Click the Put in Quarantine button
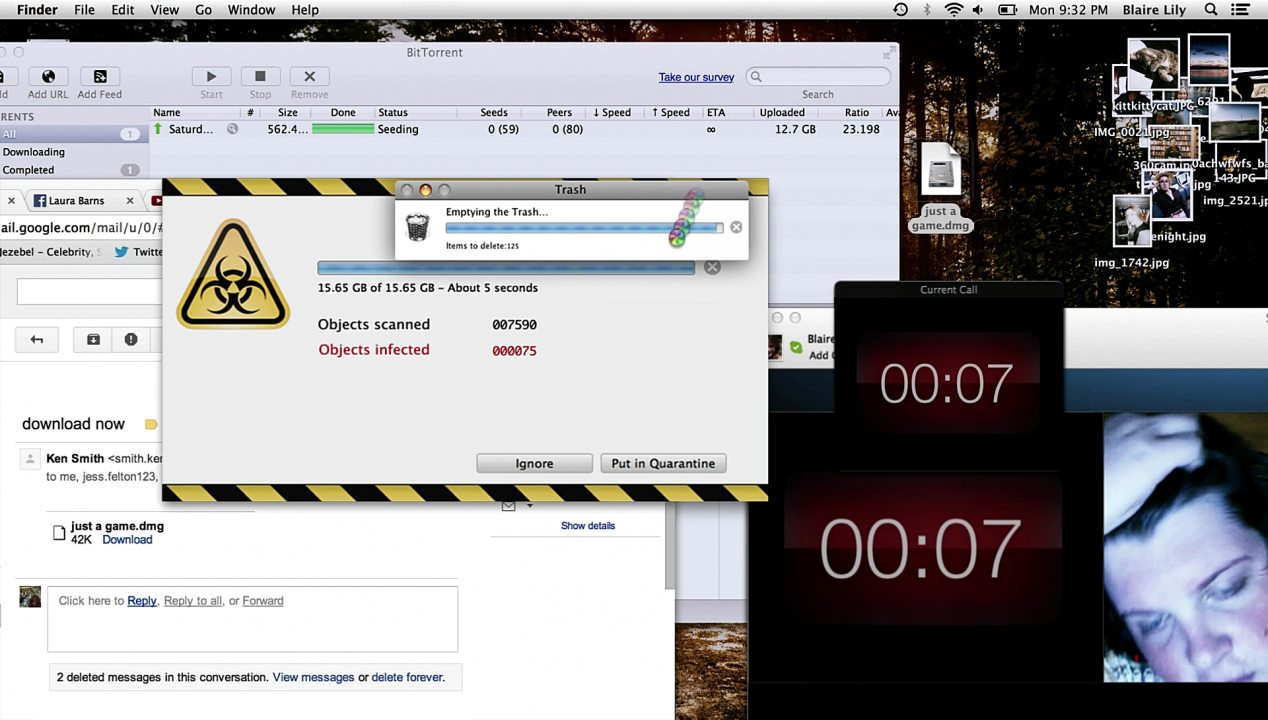Screen dimensions: 1268x720 [x=662, y=463]
